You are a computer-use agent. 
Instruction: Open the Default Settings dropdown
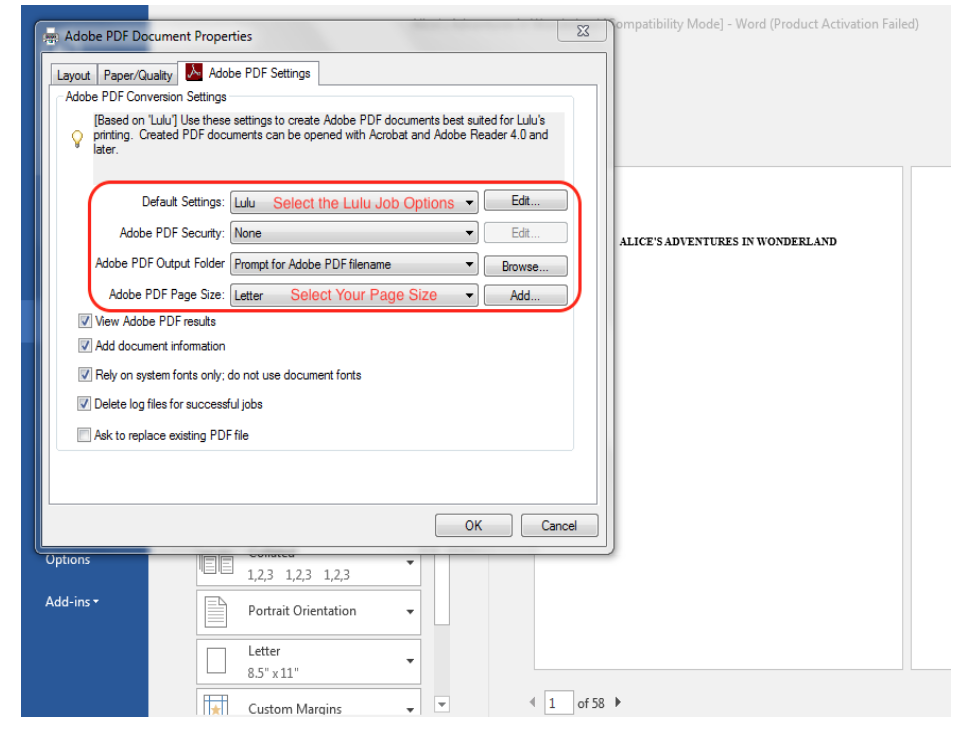click(354, 202)
